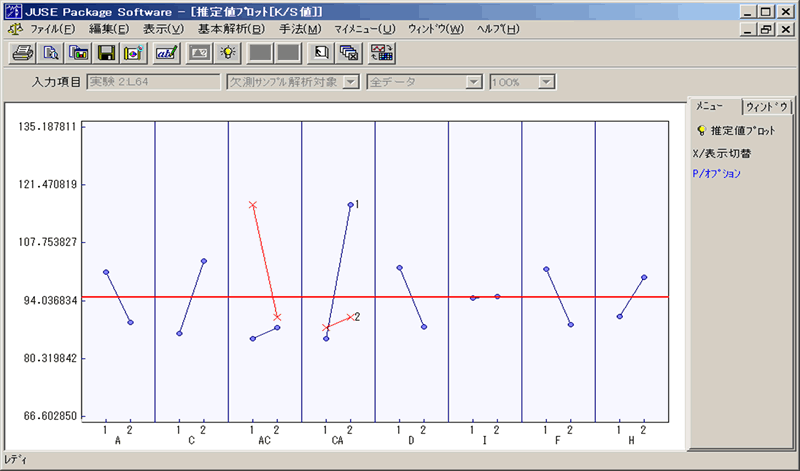The width and height of the screenshot is (800, 471).
Task: Click factor label H on x-axis
Action: tap(631, 440)
